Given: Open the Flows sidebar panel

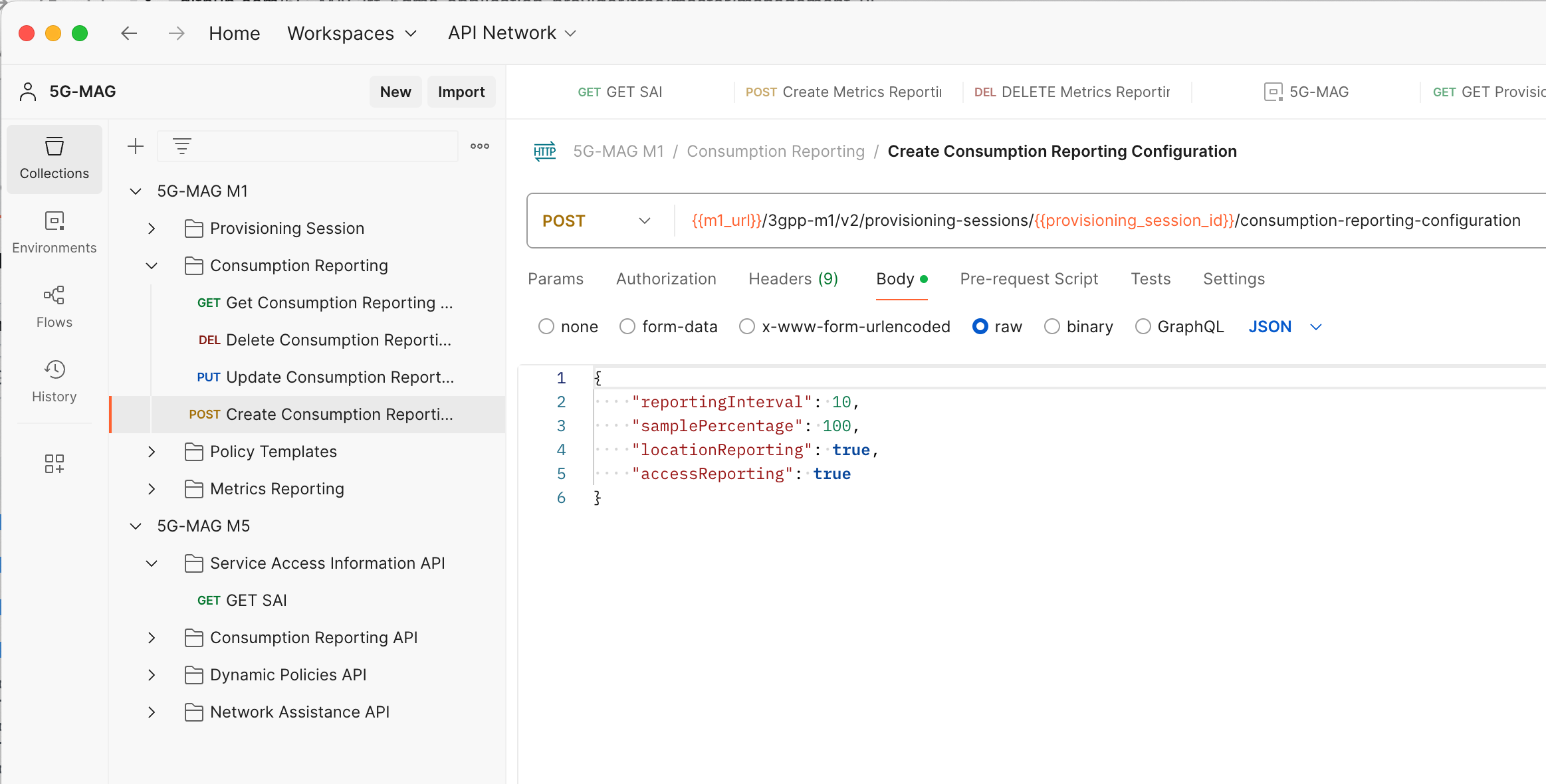Looking at the screenshot, I should pos(54,306).
